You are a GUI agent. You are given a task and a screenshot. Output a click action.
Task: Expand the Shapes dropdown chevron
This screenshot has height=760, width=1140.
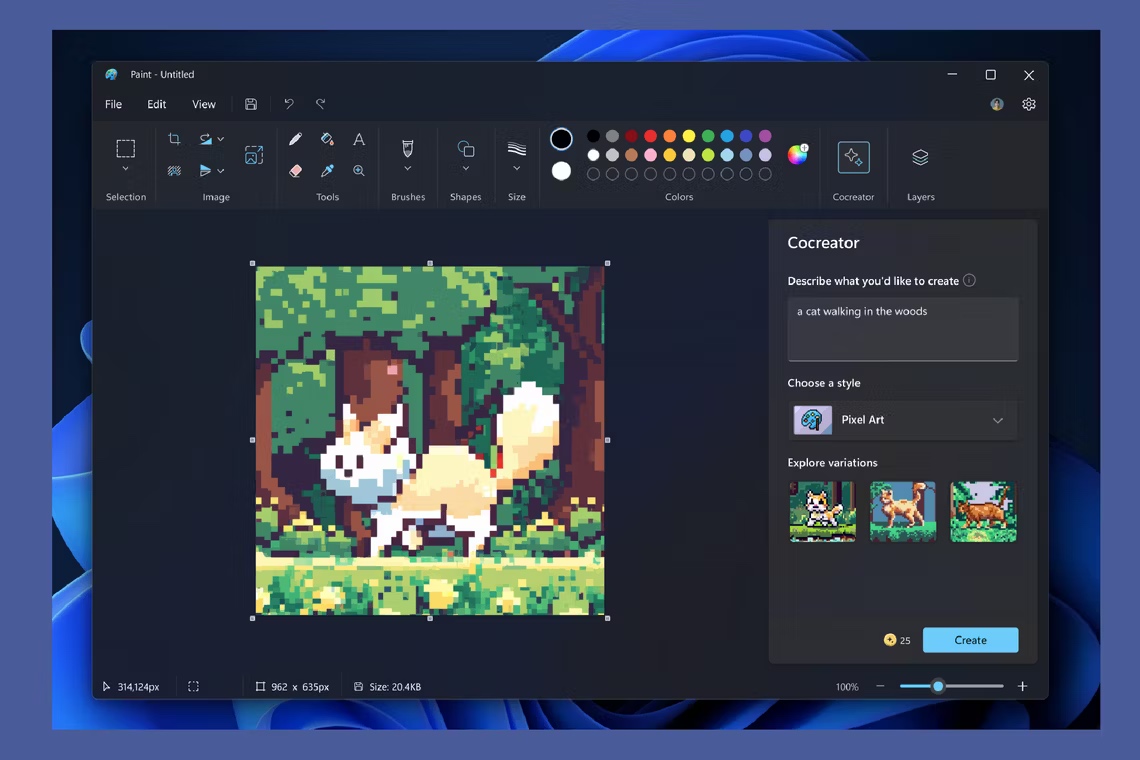(x=466, y=169)
